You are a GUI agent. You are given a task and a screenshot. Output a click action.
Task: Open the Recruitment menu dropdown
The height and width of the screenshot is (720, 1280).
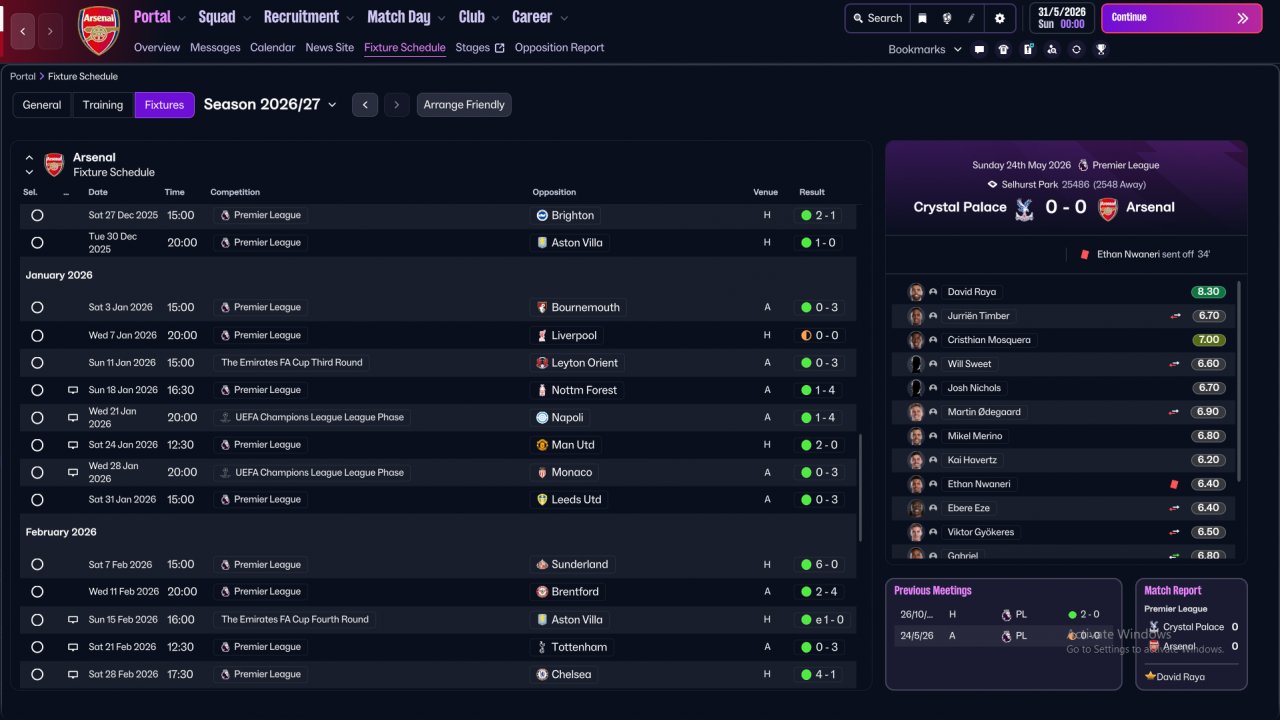tap(309, 17)
